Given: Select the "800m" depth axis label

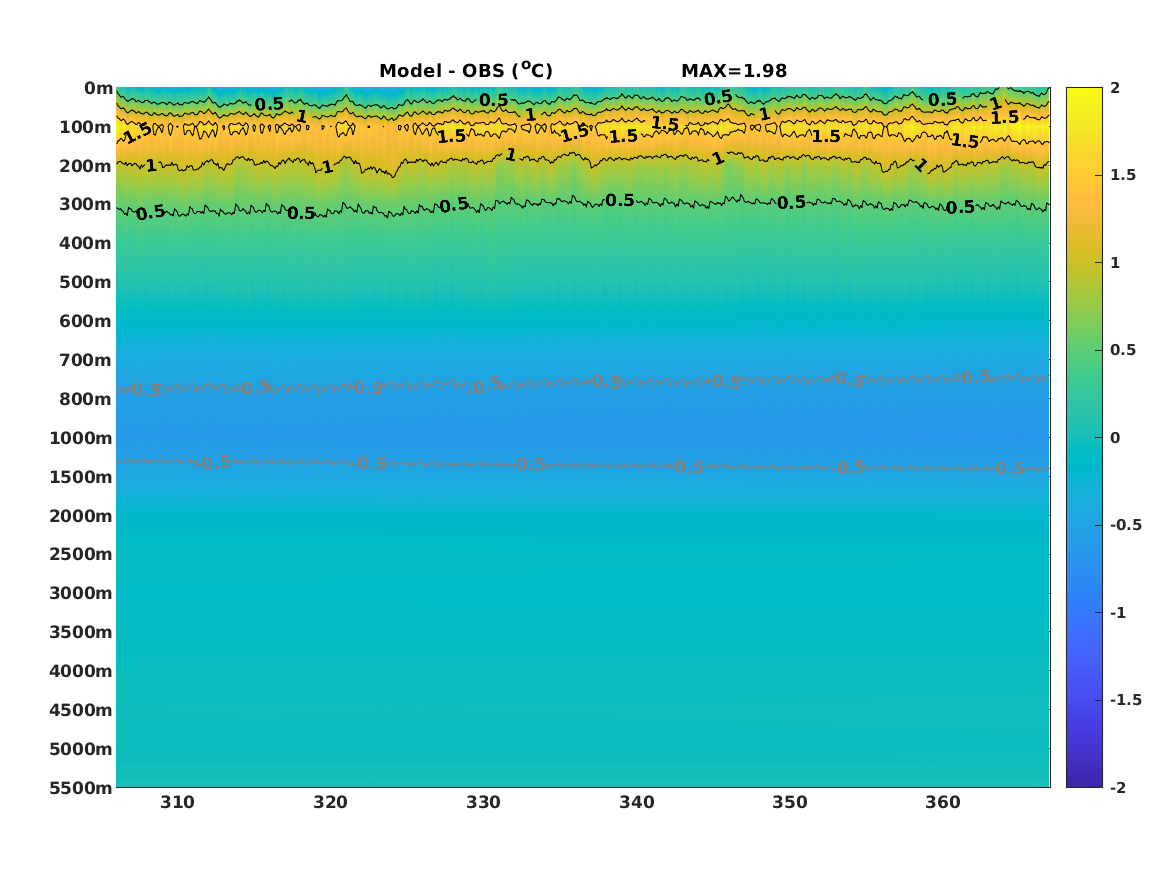Looking at the screenshot, I should pyautogui.click(x=86, y=399).
